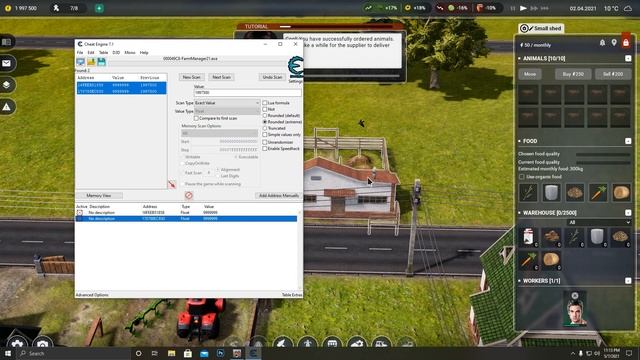Viewport: 640px width, 360px height.
Task: Click the bell icon in shed panel
Action: click(602, 43)
